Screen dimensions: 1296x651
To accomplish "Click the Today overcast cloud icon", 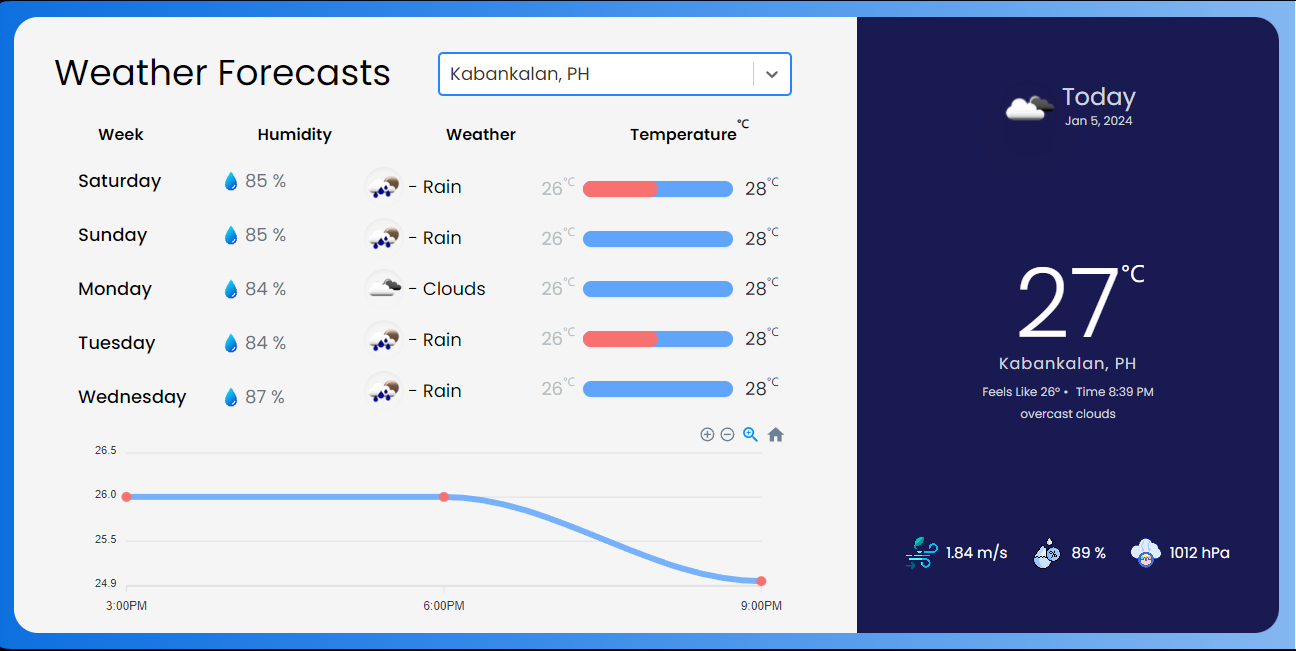I will [x=1029, y=108].
